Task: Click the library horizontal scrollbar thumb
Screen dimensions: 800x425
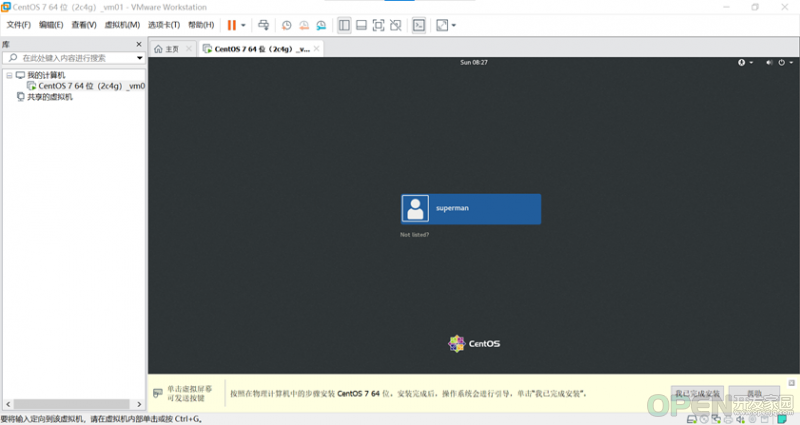Action: pyautogui.click(x=71, y=404)
